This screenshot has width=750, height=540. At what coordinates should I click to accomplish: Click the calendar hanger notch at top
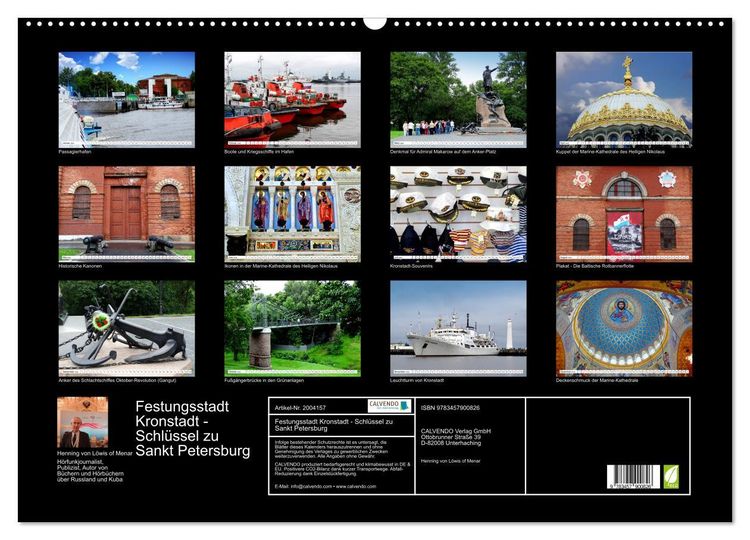(375, 23)
